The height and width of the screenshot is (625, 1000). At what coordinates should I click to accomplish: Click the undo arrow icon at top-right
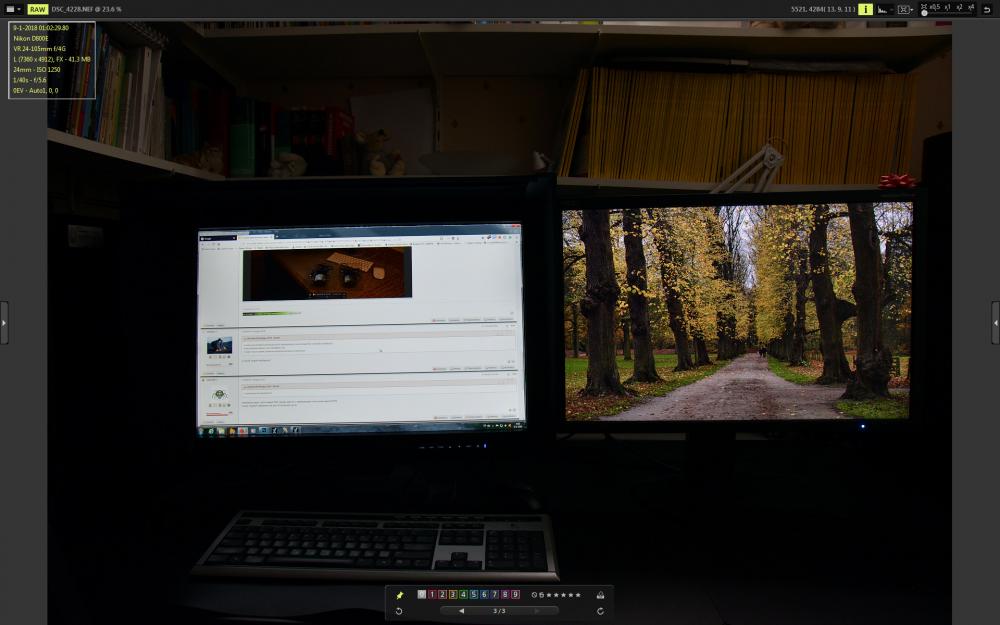(x=987, y=10)
